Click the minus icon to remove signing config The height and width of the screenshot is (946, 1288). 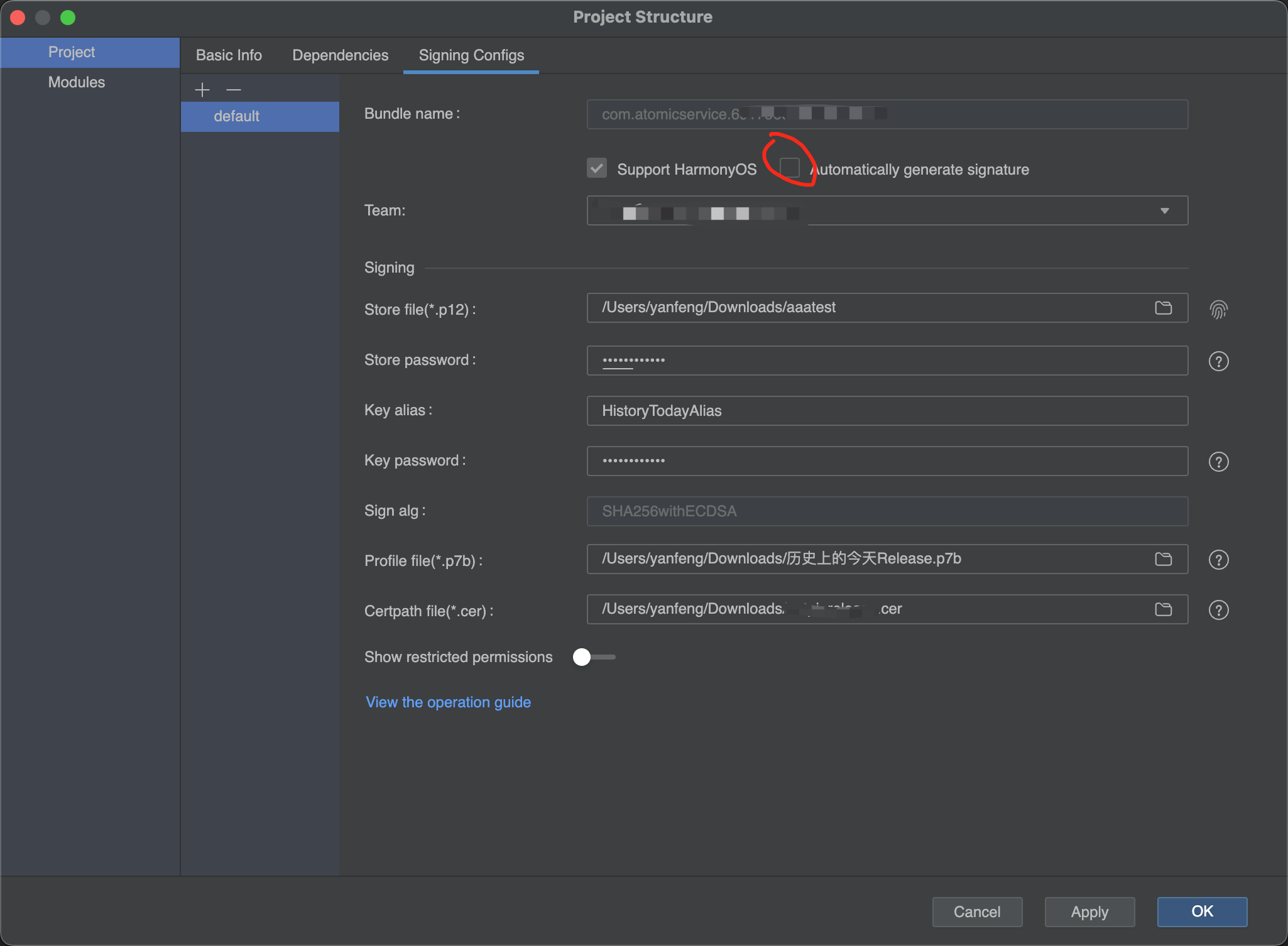(x=234, y=90)
